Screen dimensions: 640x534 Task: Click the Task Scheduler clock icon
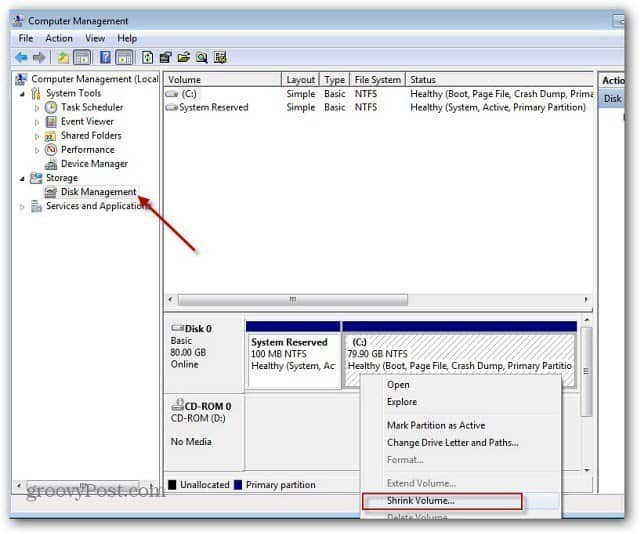[x=51, y=107]
